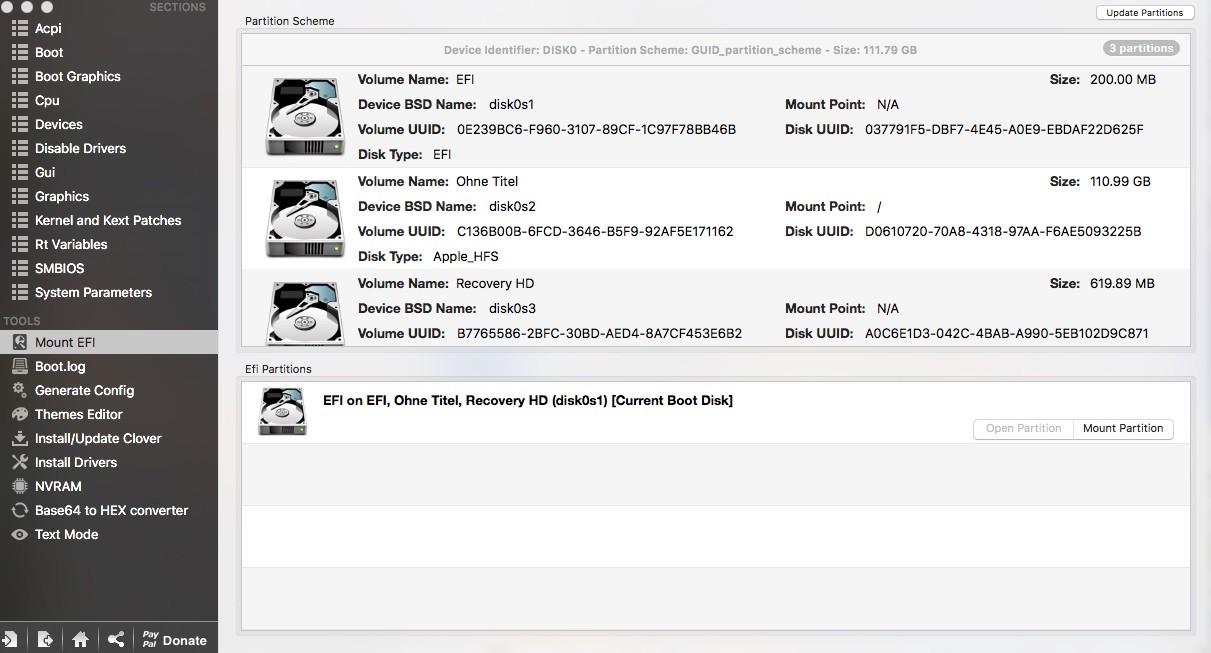Click the Ohne Titel mount point slash
1211x653 pixels.
pyautogui.click(x=879, y=207)
